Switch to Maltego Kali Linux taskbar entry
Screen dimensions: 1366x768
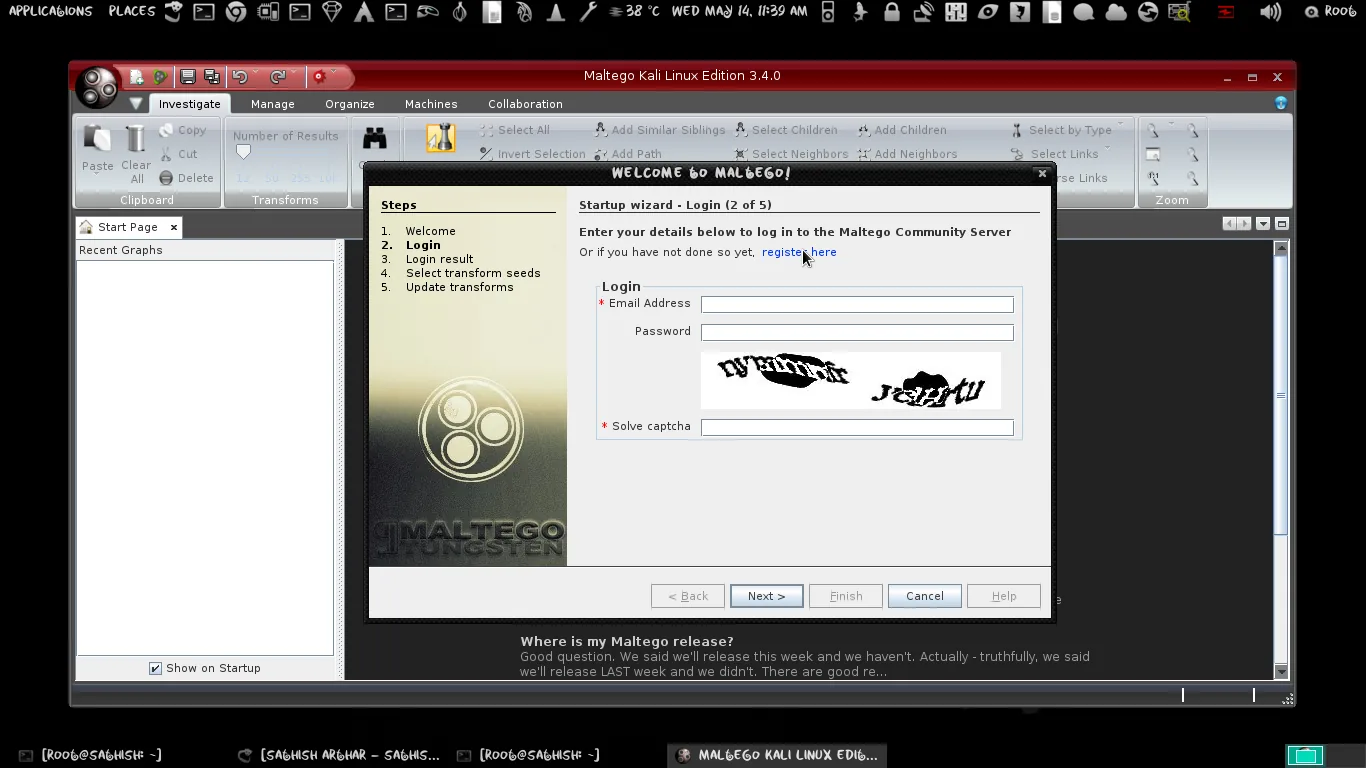(x=776, y=755)
